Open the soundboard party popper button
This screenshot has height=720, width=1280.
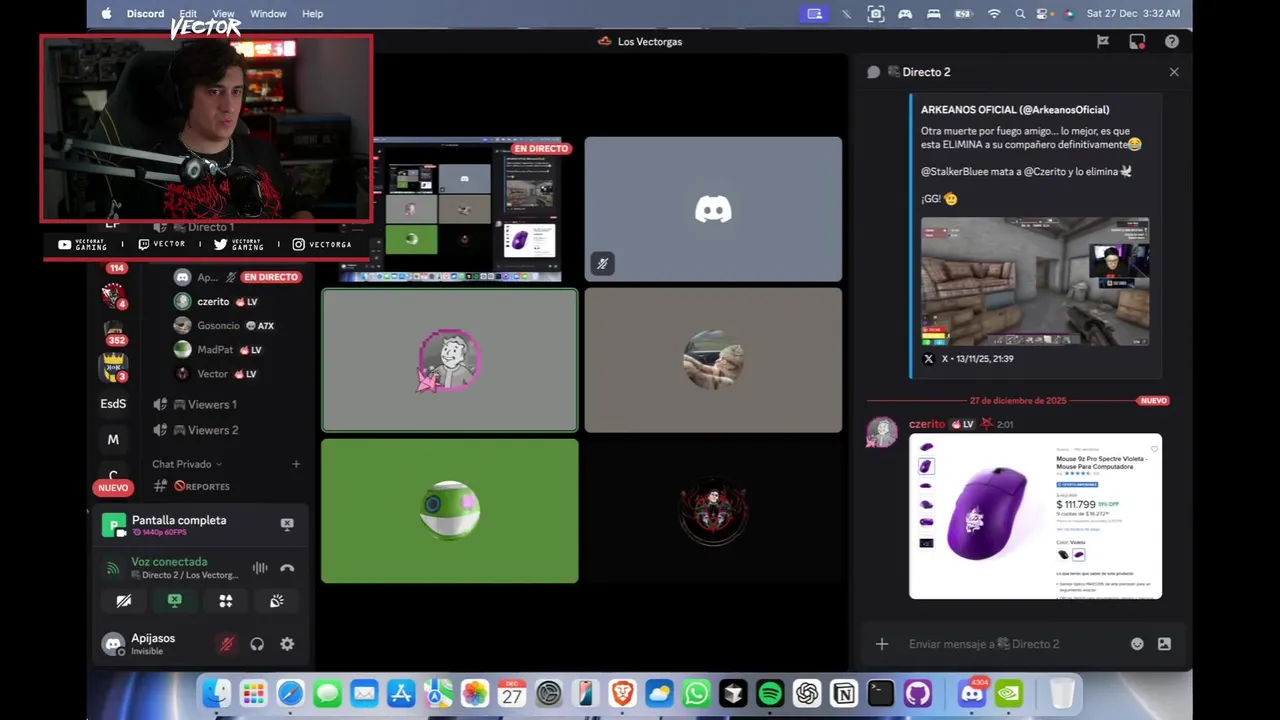click(x=277, y=601)
